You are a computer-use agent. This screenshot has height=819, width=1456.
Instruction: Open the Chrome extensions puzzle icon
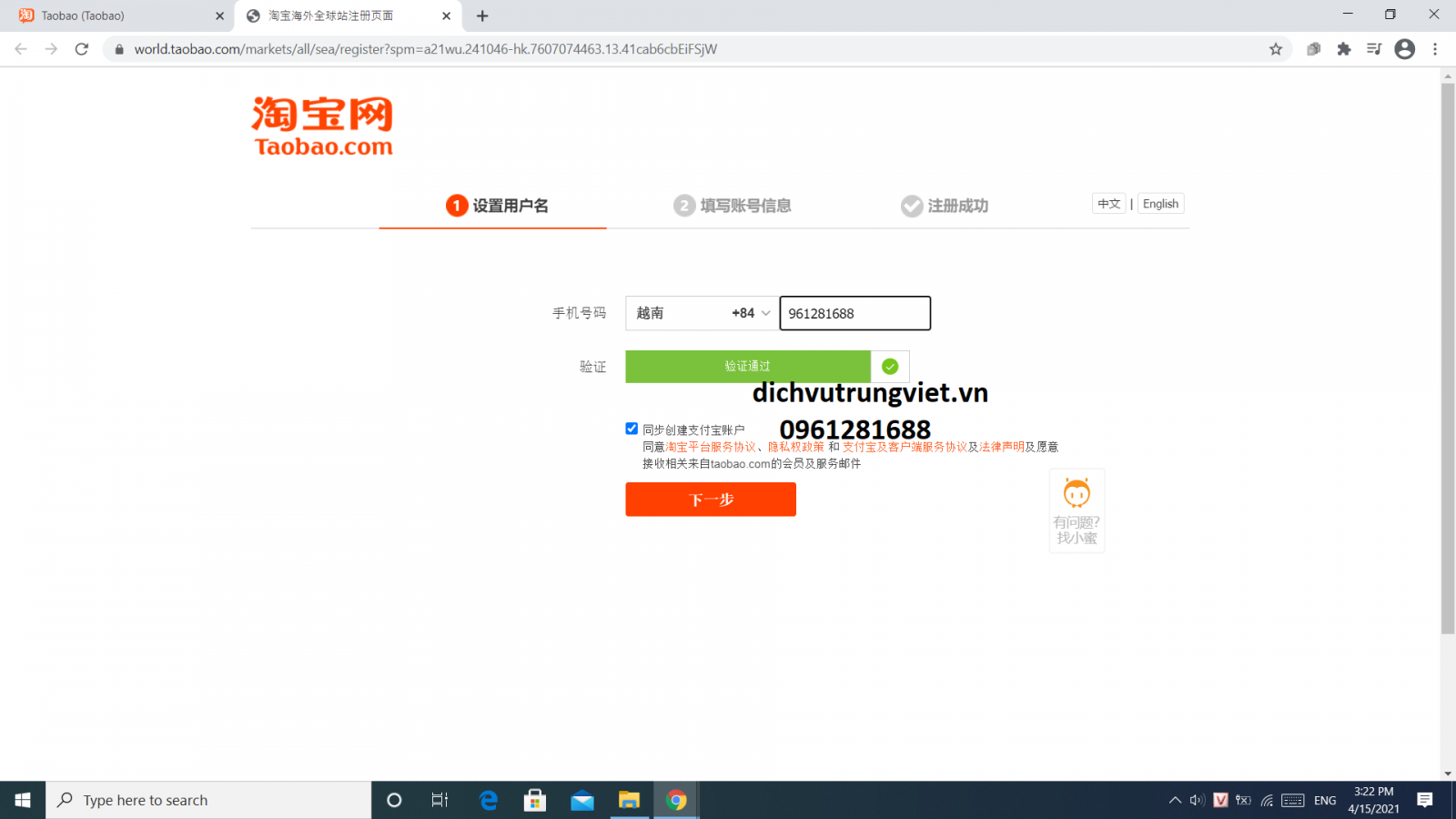1344,49
